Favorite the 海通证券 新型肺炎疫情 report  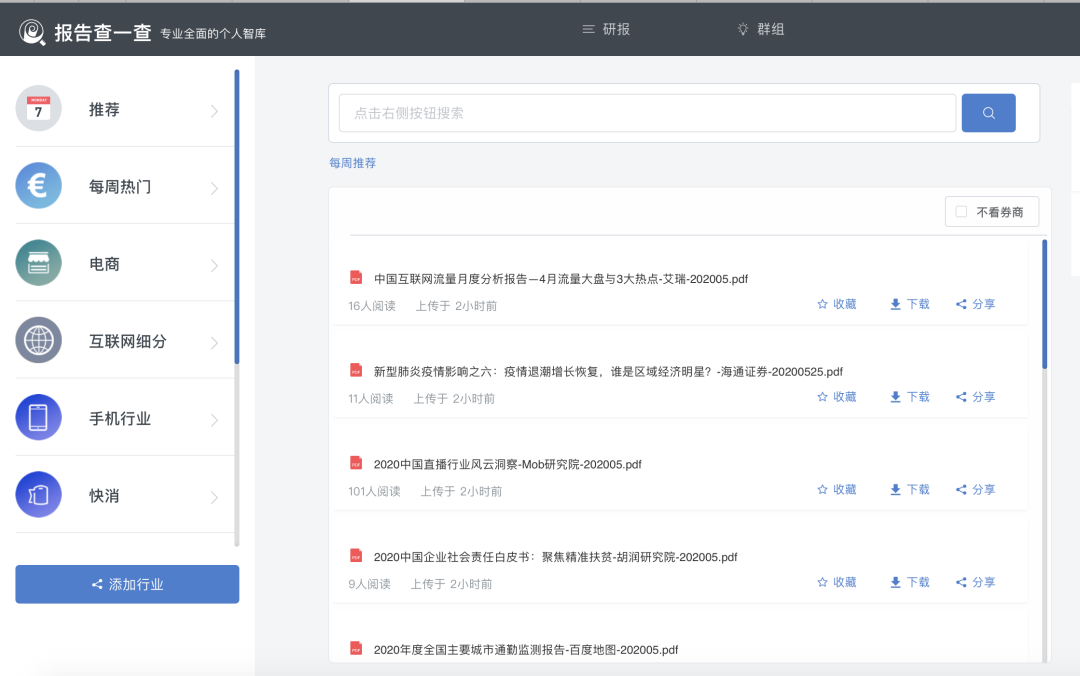click(837, 397)
